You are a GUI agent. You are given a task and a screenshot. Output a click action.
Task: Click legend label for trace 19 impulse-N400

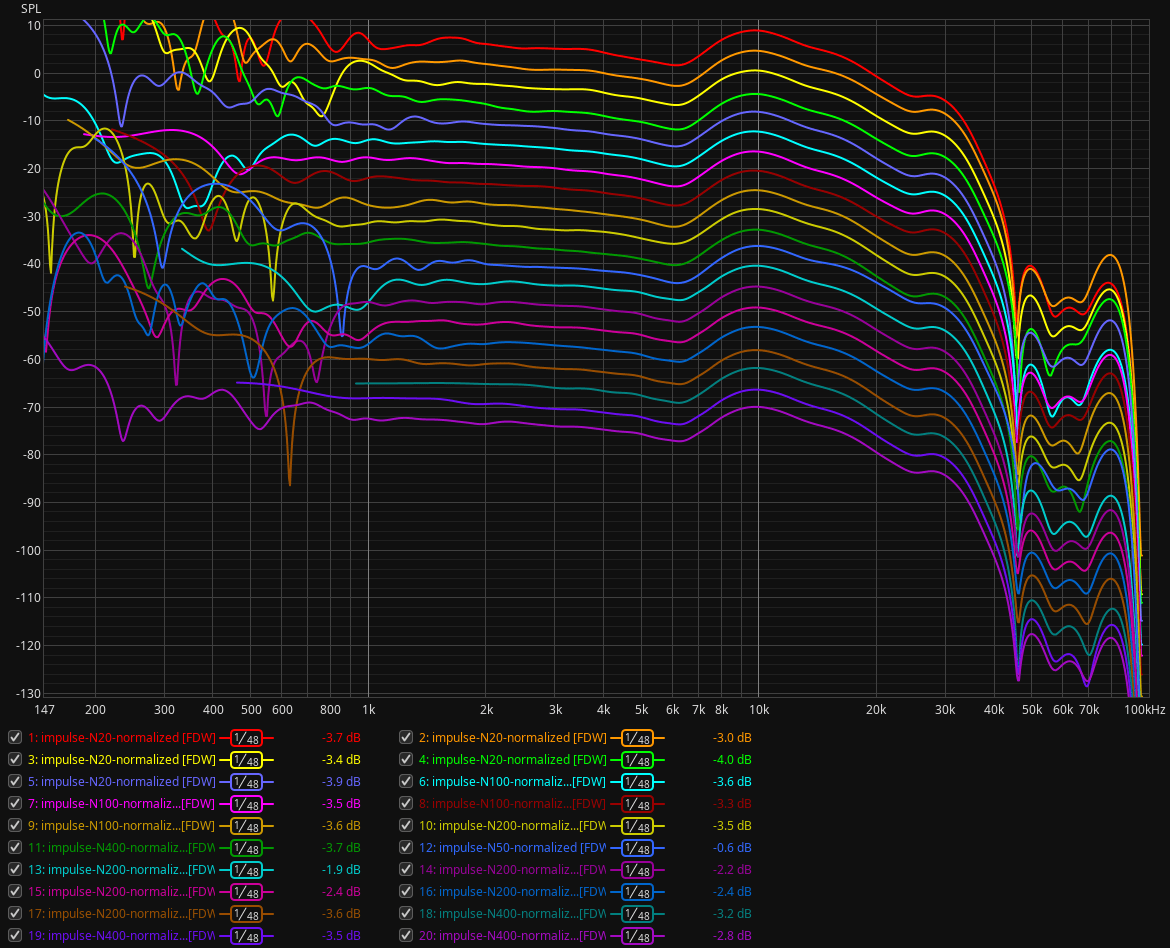(122, 935)
